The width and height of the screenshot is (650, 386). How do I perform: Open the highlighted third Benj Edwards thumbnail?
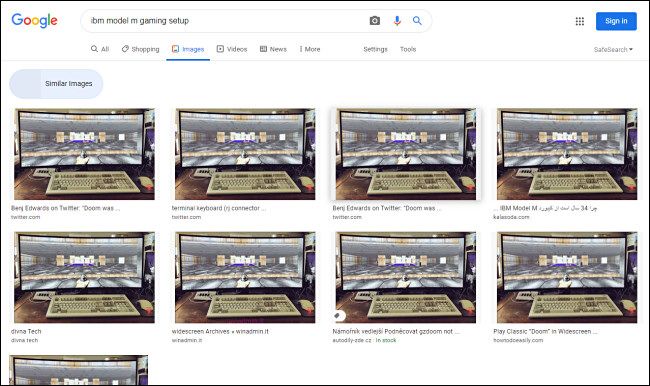tap(406, 154)
